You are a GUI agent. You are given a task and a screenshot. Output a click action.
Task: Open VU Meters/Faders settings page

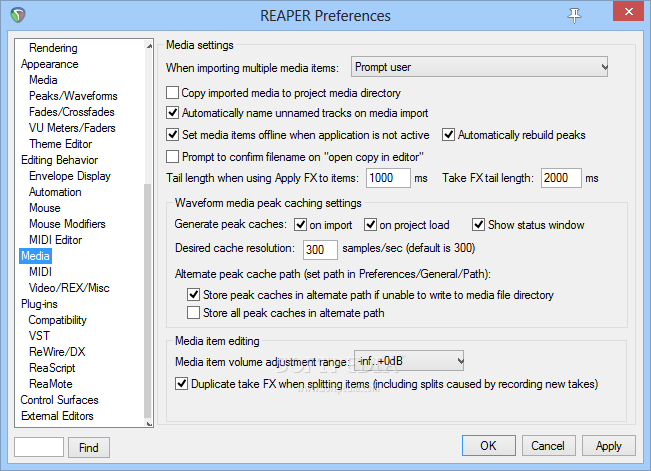point(72,128)
